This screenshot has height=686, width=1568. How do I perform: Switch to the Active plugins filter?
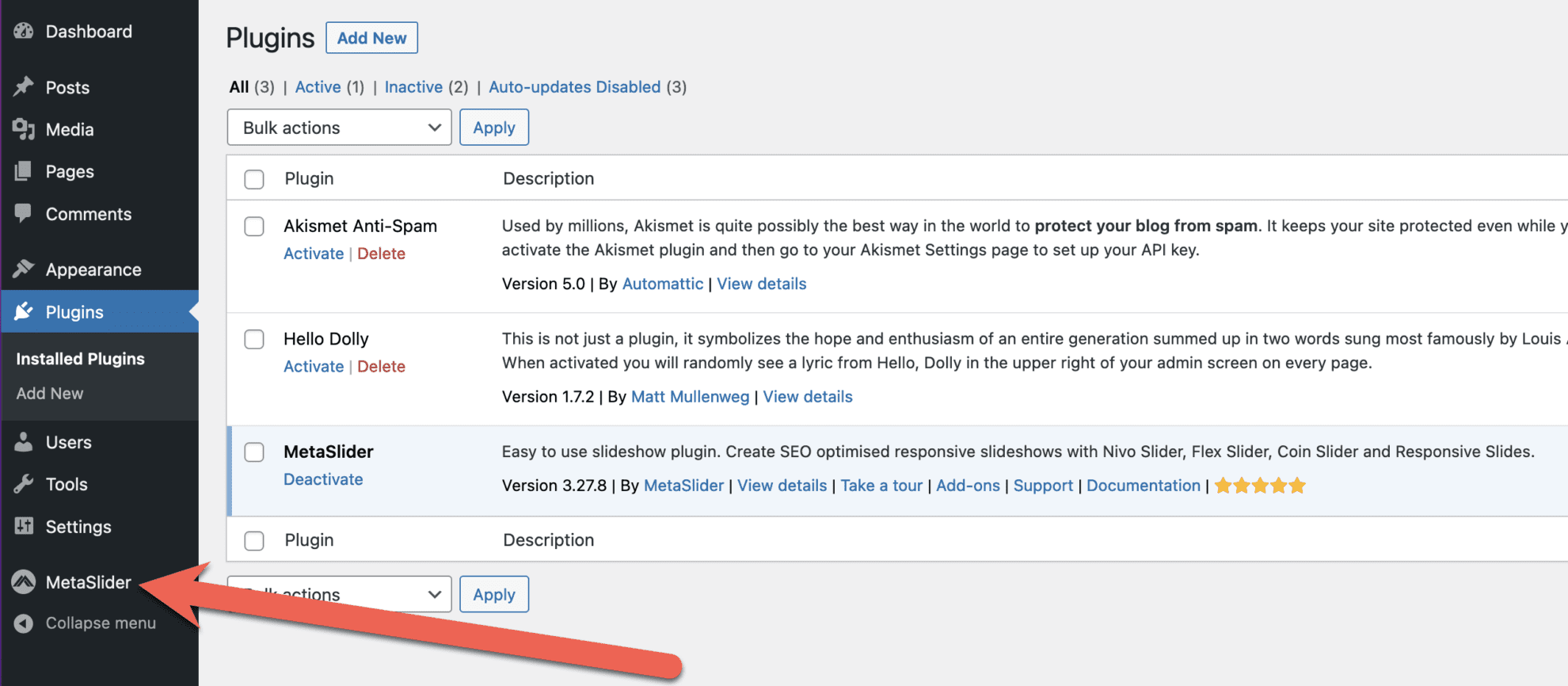tap(318, 87)
